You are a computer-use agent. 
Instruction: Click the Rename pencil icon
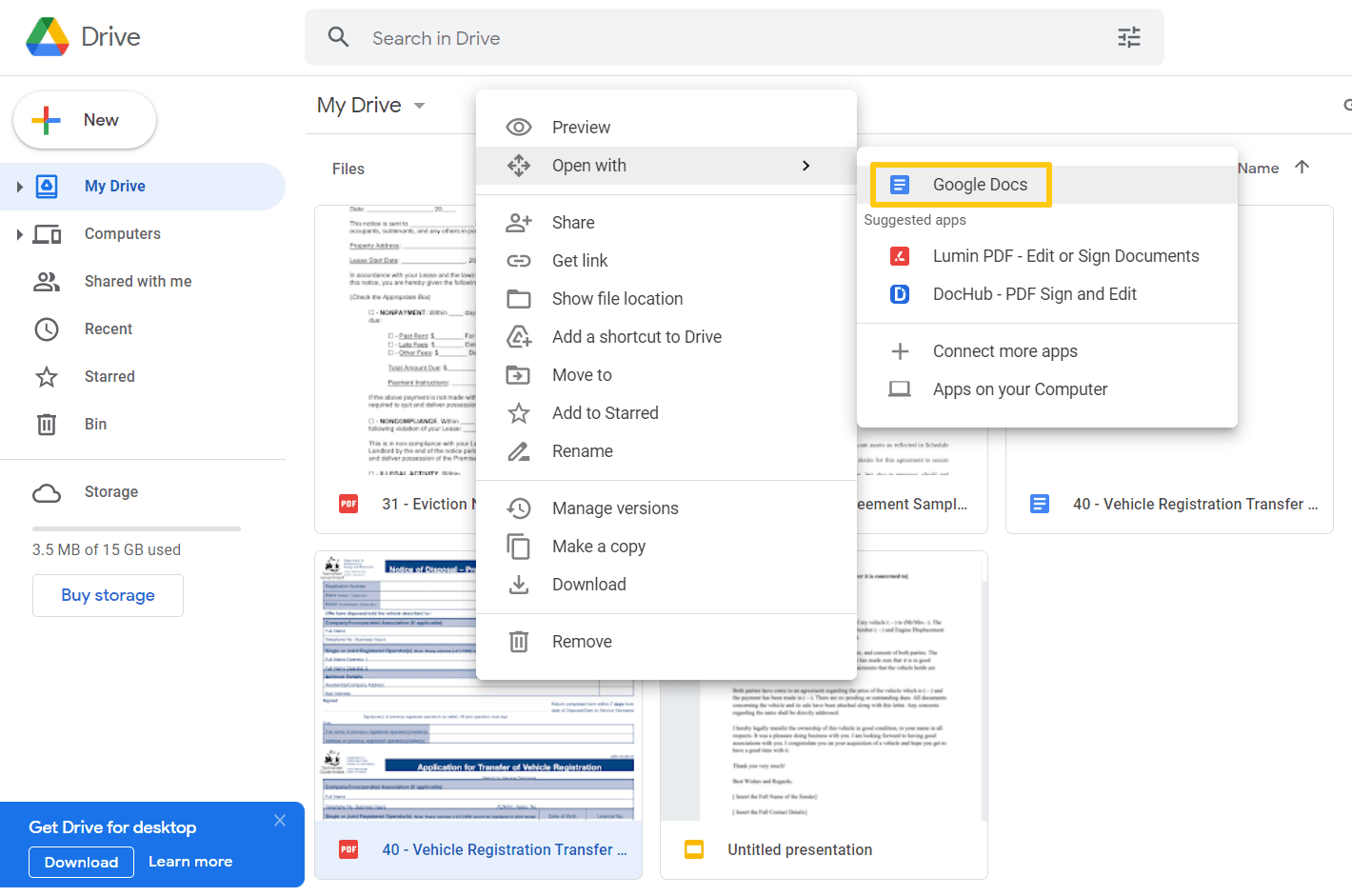519,451
